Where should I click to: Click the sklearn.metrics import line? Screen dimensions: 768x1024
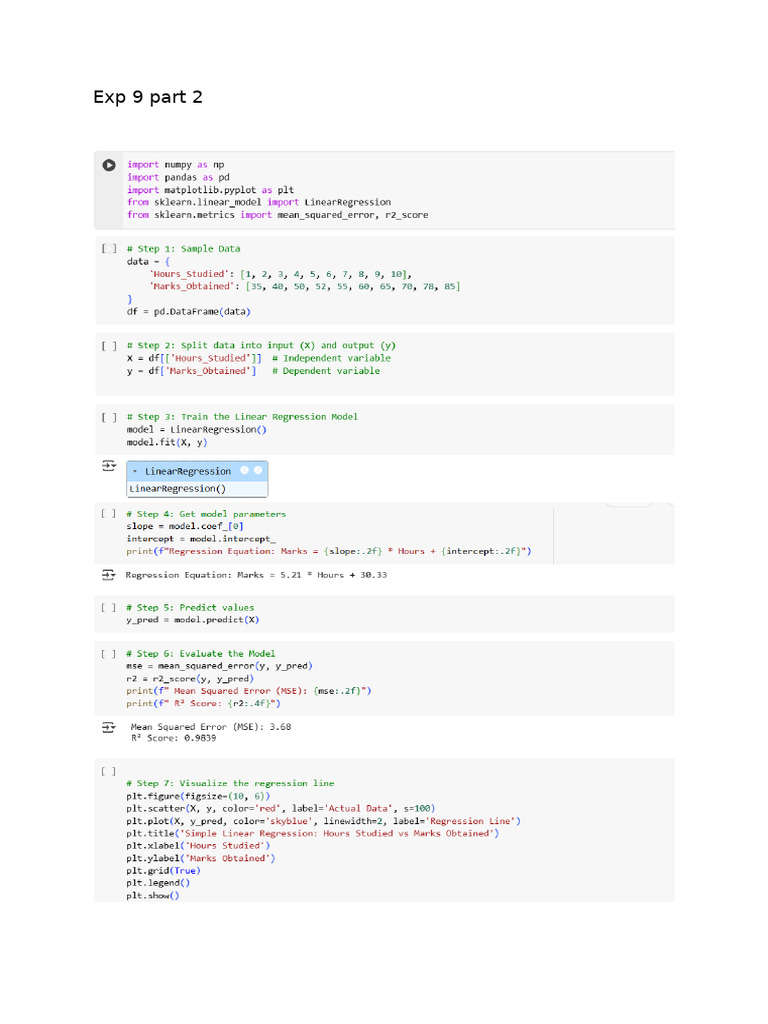pyautogui.click(x=278, y=215)
